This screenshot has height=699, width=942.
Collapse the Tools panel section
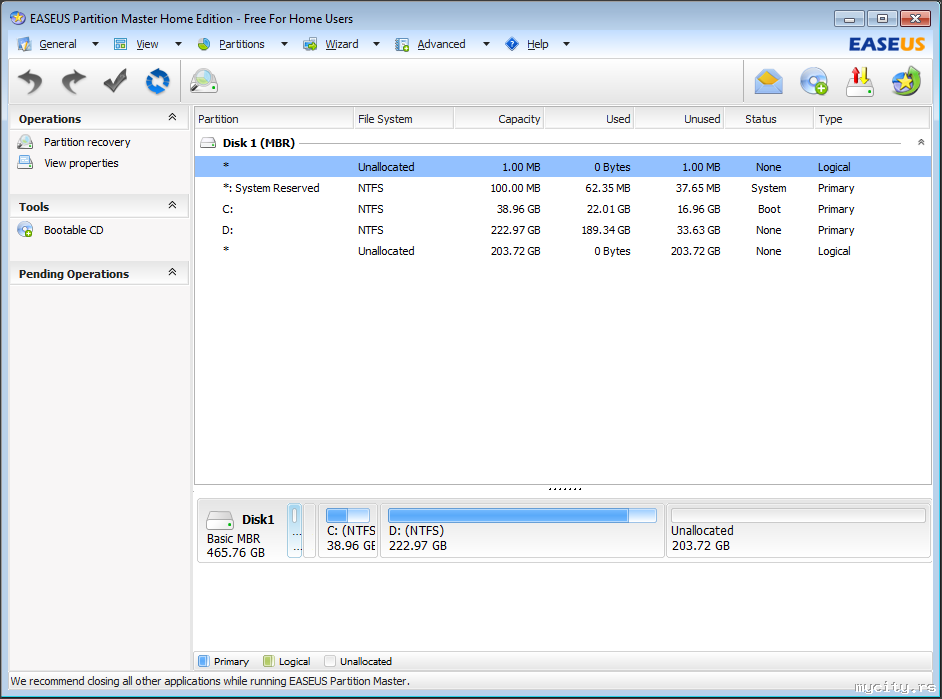[x=172, y=206]
